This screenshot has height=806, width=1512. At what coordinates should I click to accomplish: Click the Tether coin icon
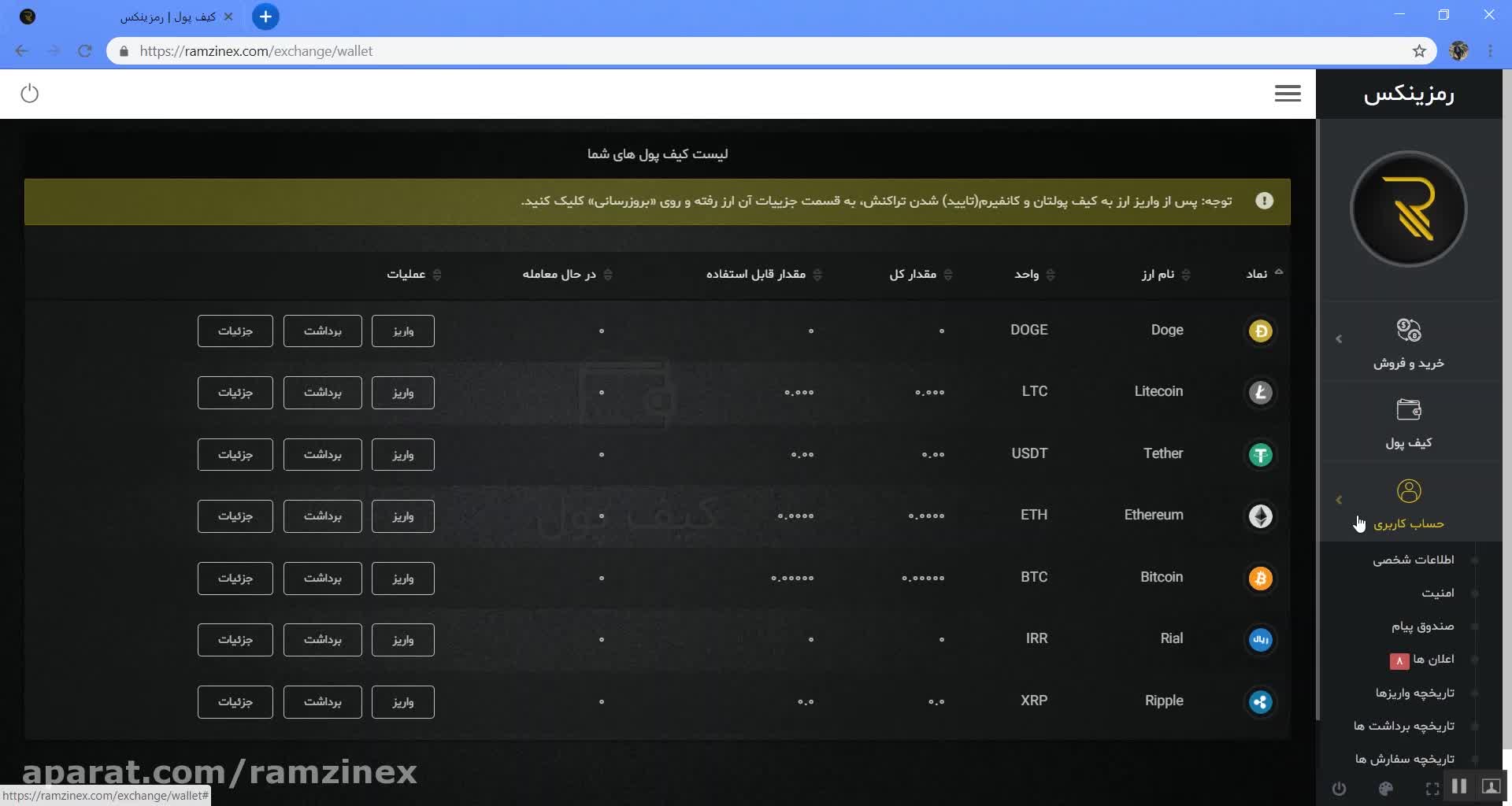pyautogui.click(x=1260, y=455)
